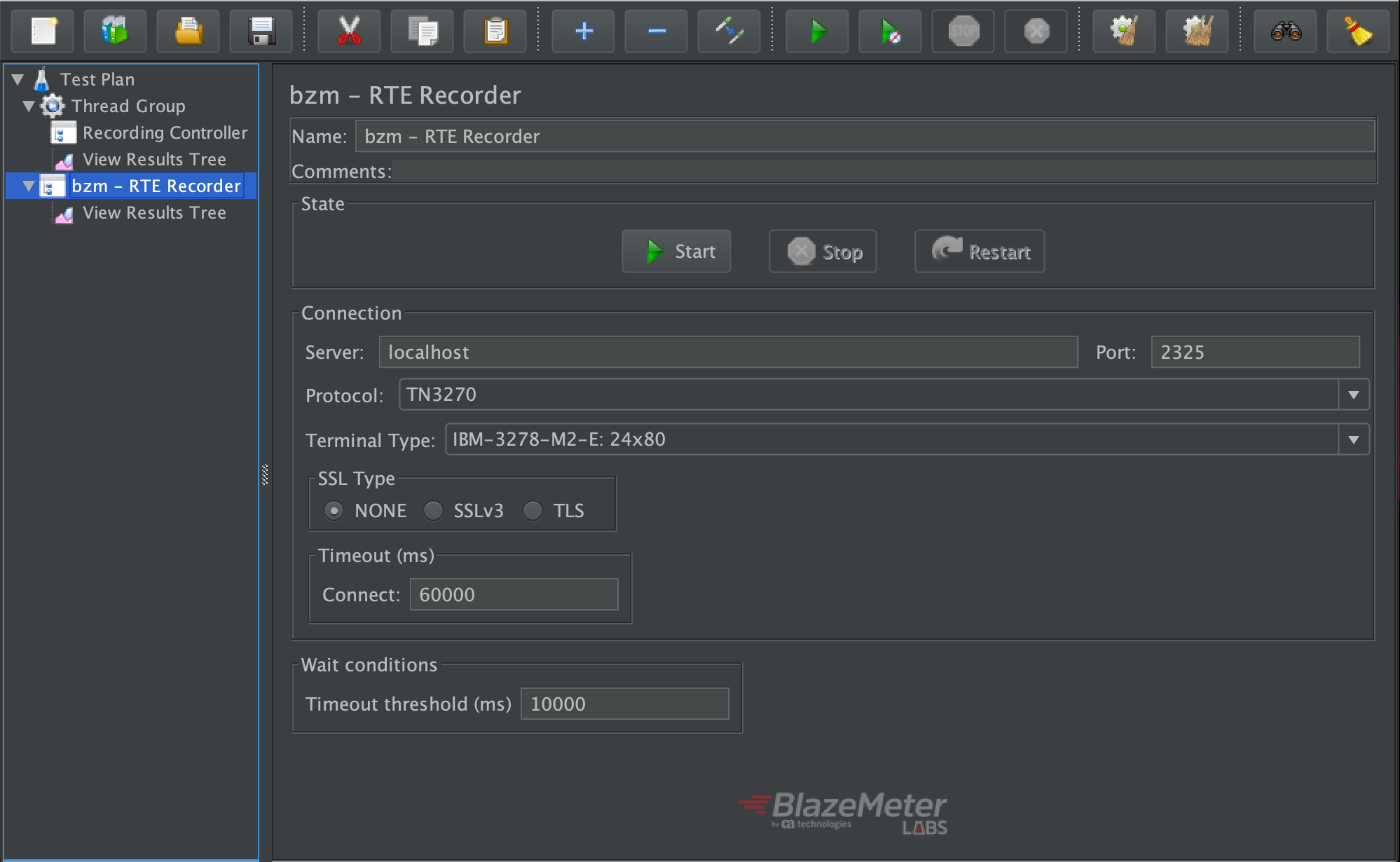Viewport: 1400px width, 862px height.
Task: Select Recording Controller tree item
Action: [x=155, y=130]
